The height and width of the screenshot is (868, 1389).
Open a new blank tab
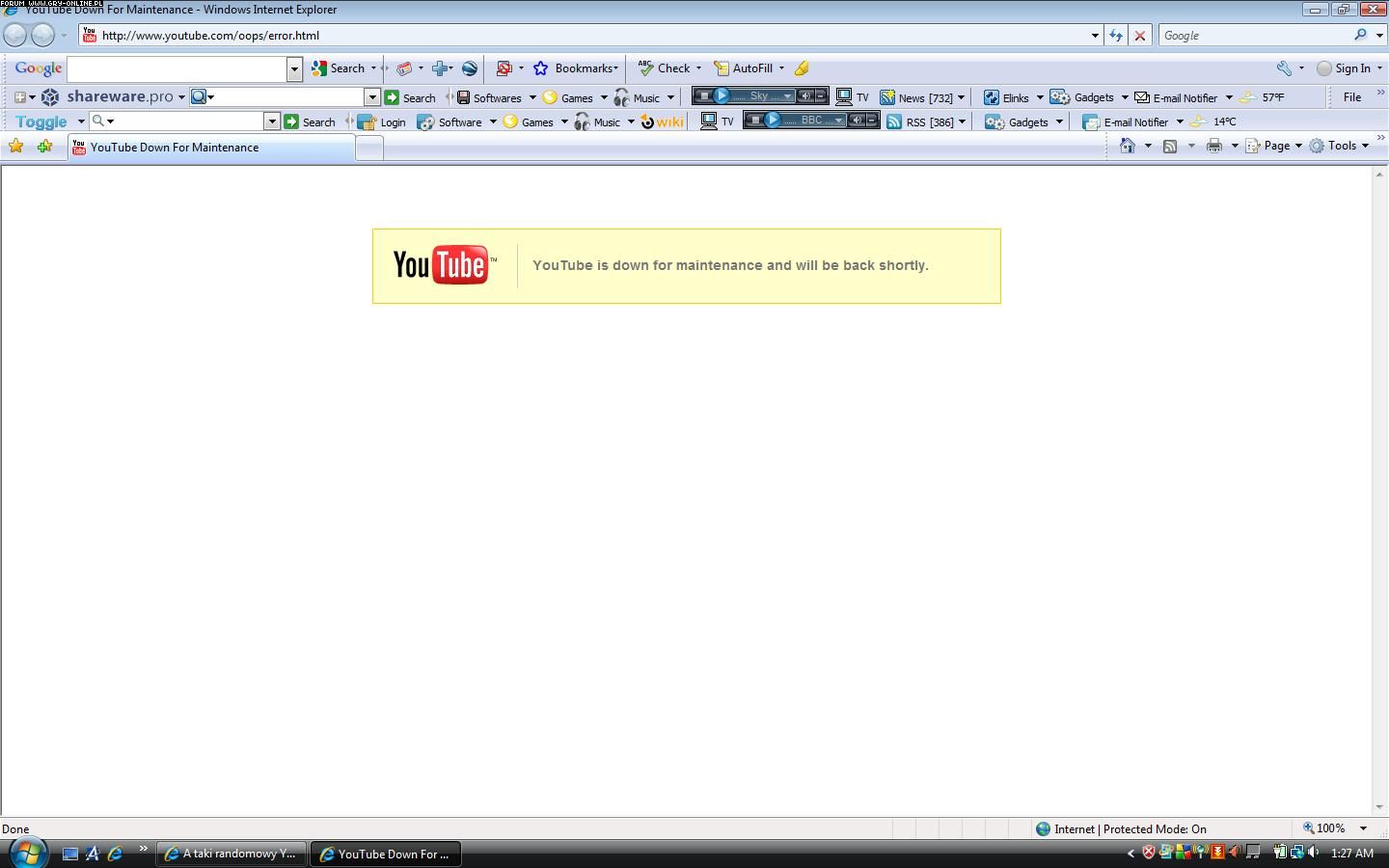click(369, 148)
